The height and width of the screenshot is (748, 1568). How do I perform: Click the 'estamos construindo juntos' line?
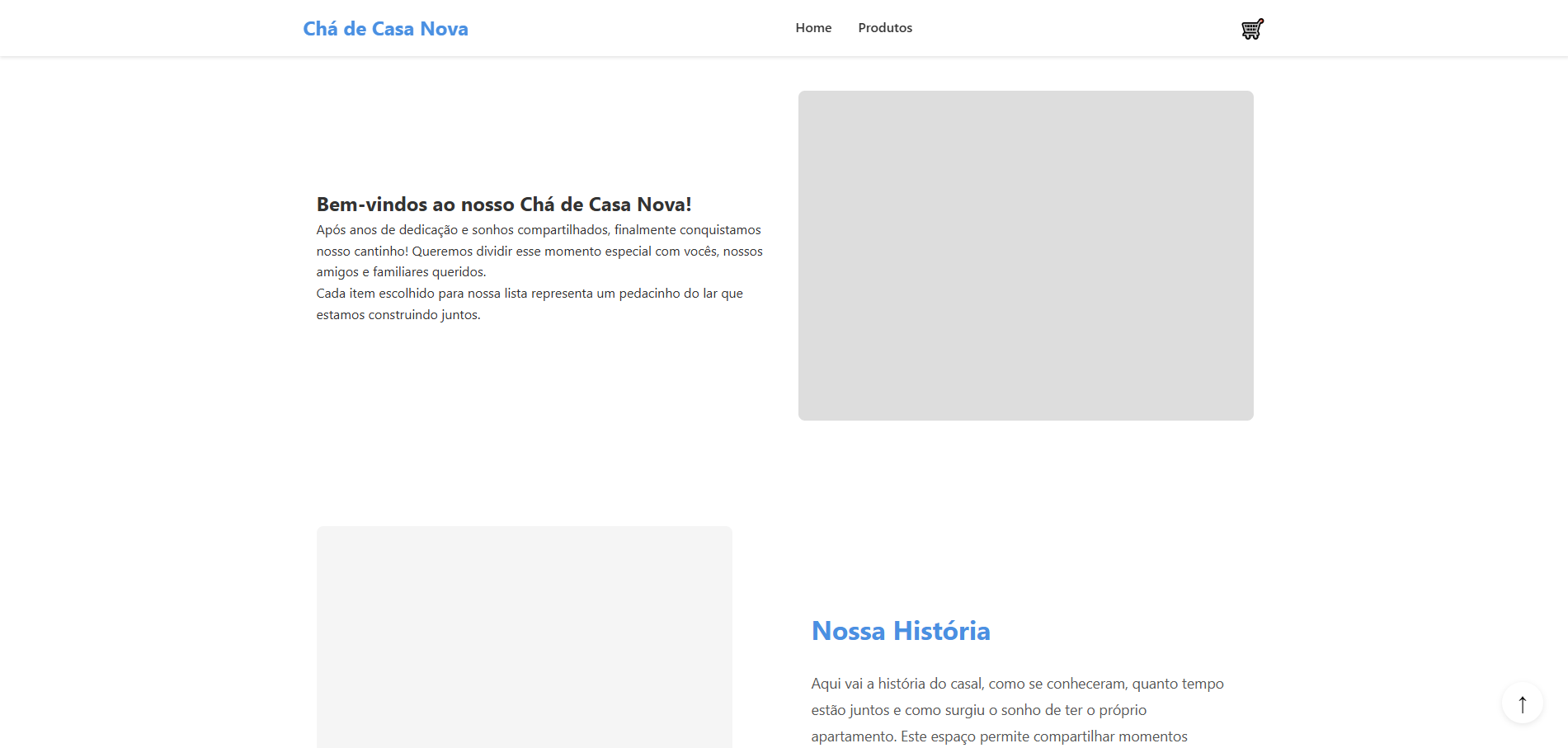398,315
